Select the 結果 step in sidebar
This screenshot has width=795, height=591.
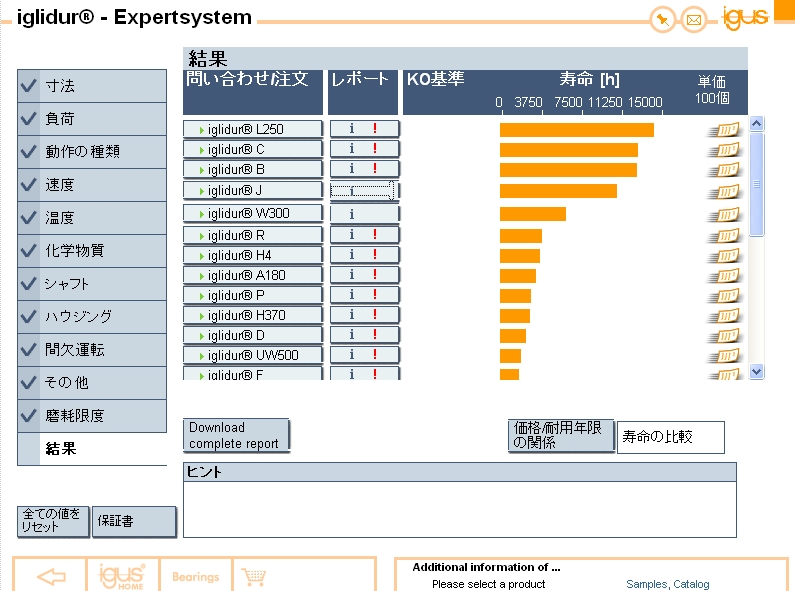tap(92, 449)
